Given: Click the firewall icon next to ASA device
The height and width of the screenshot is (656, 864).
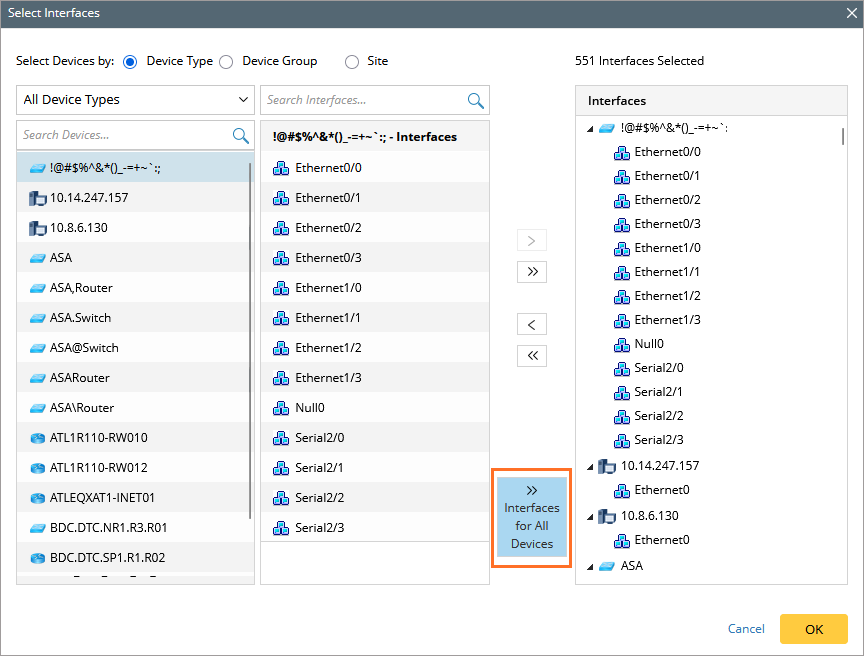Looking at the screenshot, I should [37, 258].
